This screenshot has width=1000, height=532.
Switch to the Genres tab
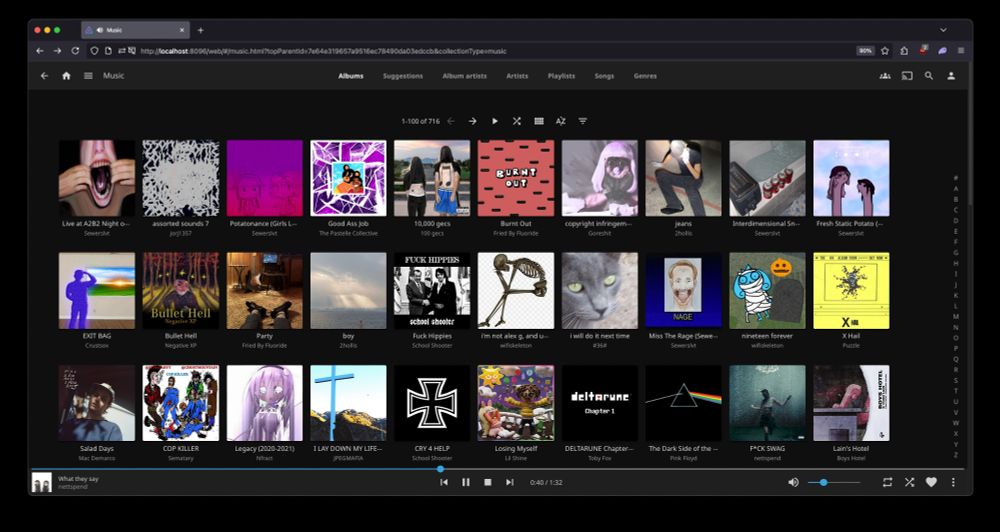(645, 76)
